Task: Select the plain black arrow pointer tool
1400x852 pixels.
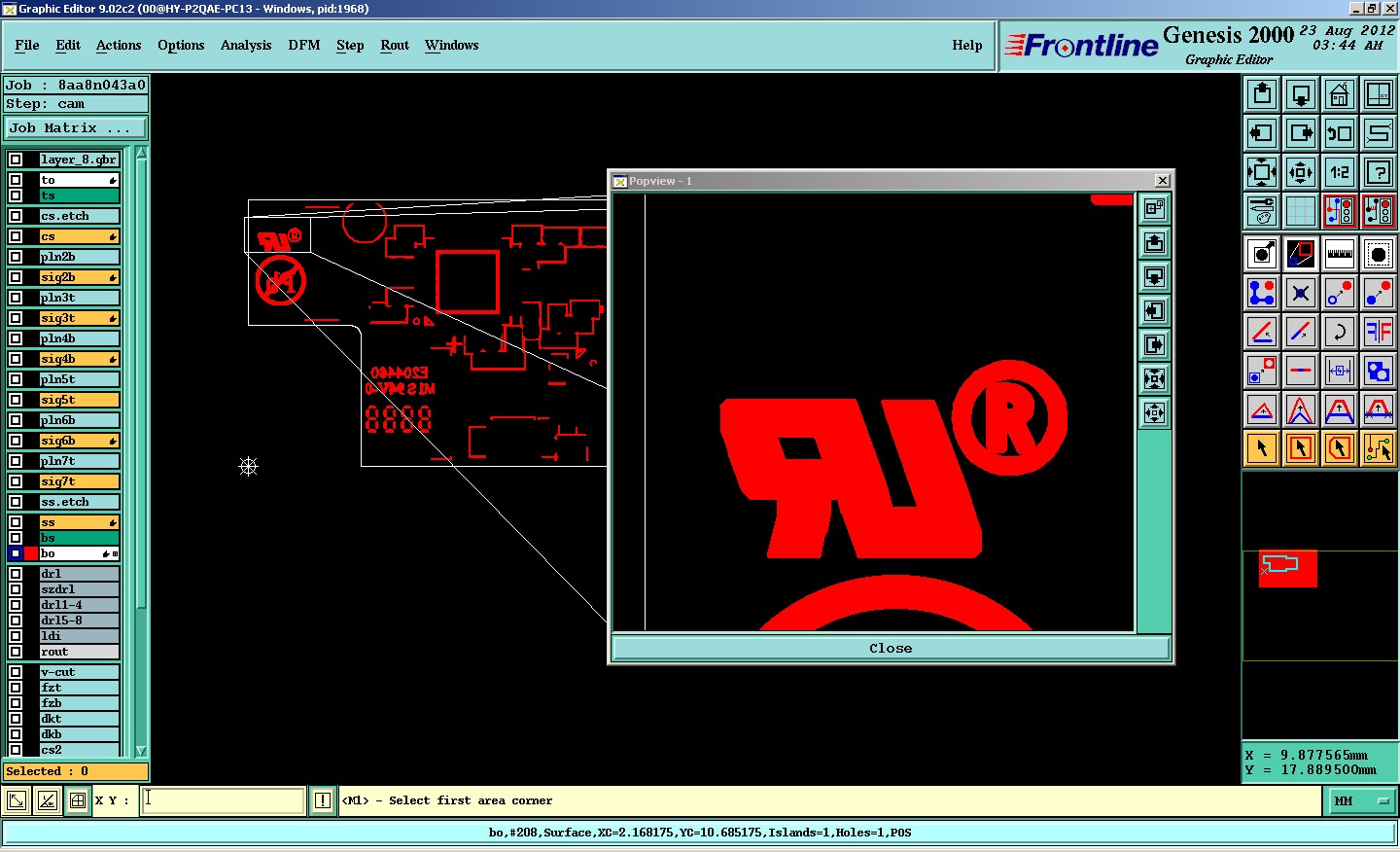Action: 1262,448
